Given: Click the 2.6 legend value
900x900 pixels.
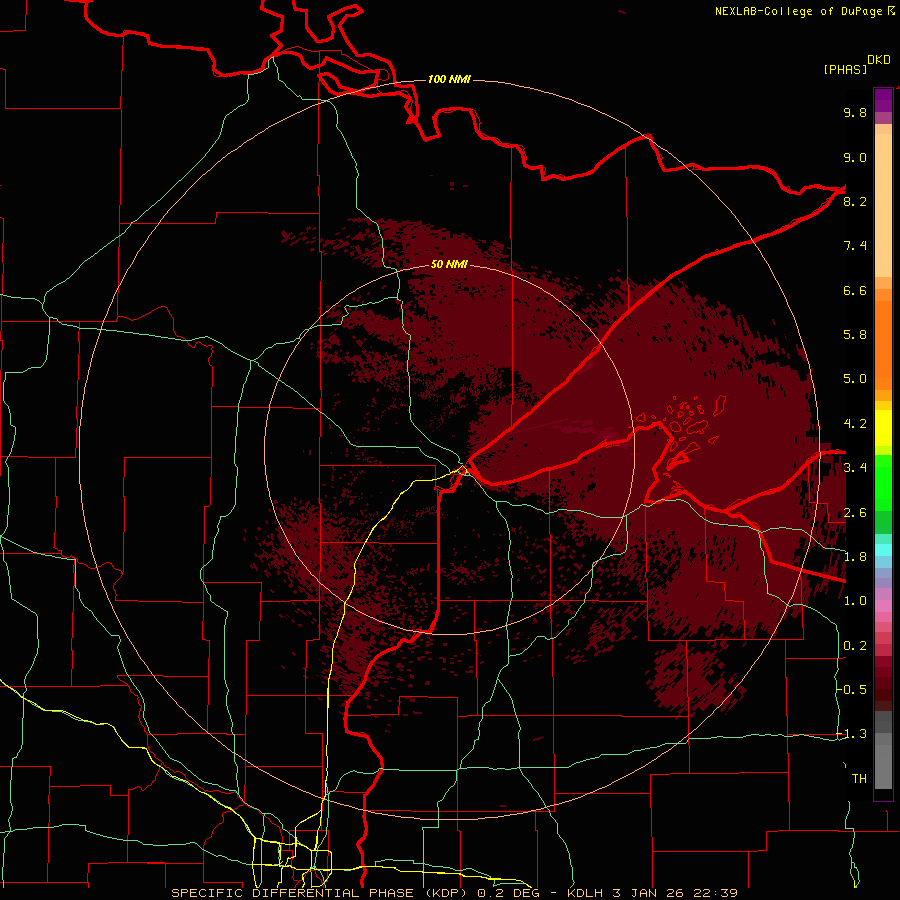Looking at the screenshot, I should point(855,513).
